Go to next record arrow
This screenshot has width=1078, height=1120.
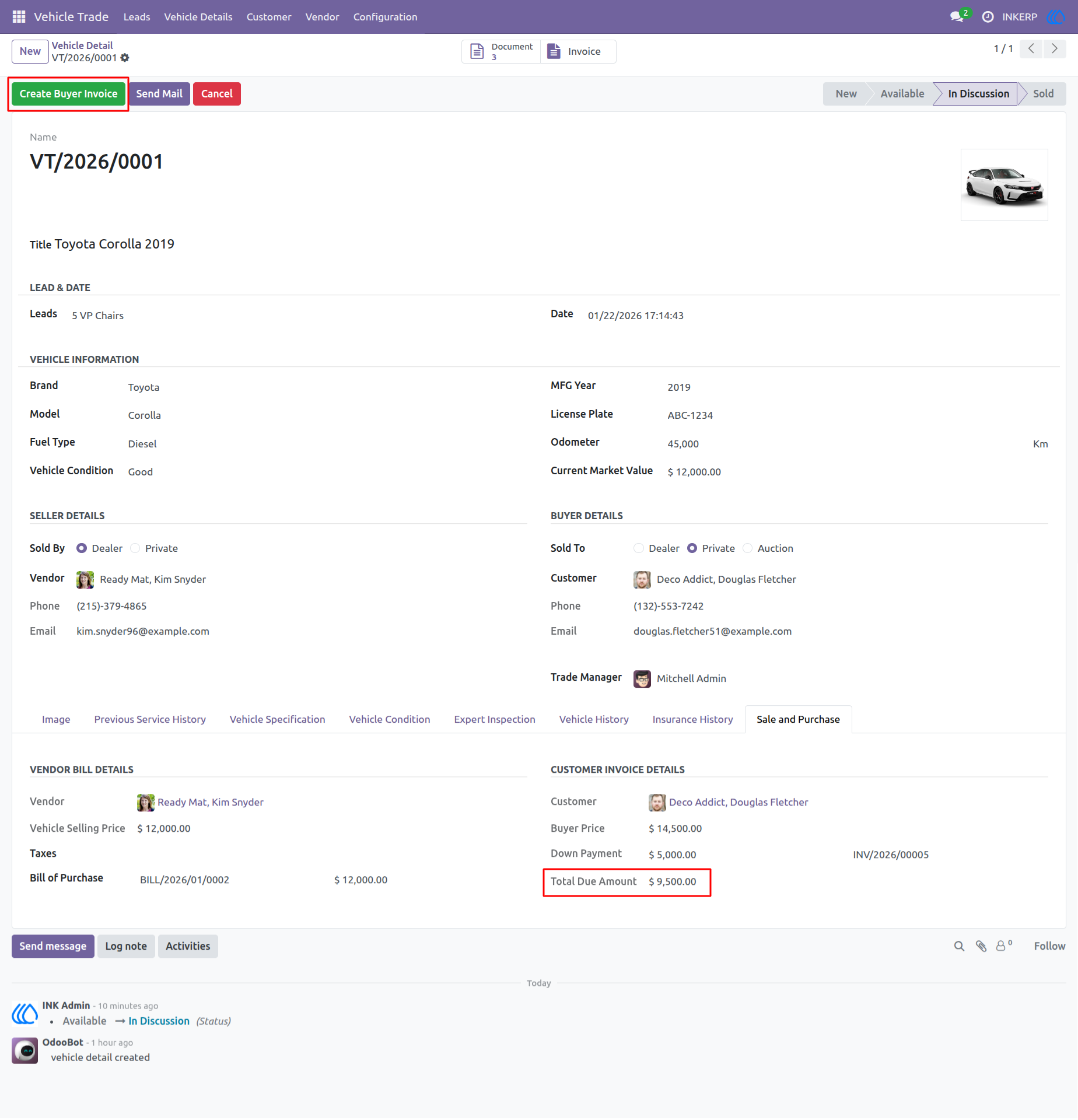pyautogui.click(x=1054, y=48)
